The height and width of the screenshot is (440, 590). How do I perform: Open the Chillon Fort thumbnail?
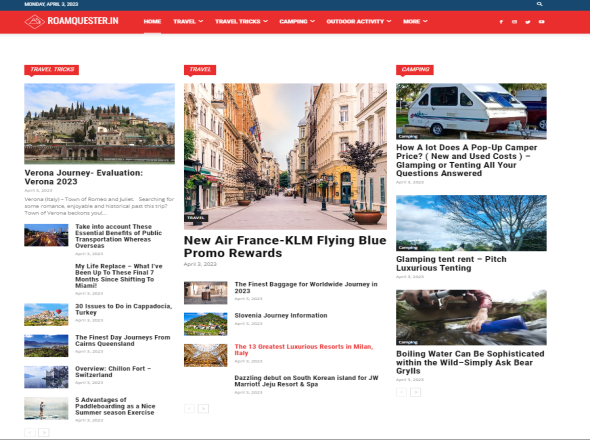[x=46, y=377]
